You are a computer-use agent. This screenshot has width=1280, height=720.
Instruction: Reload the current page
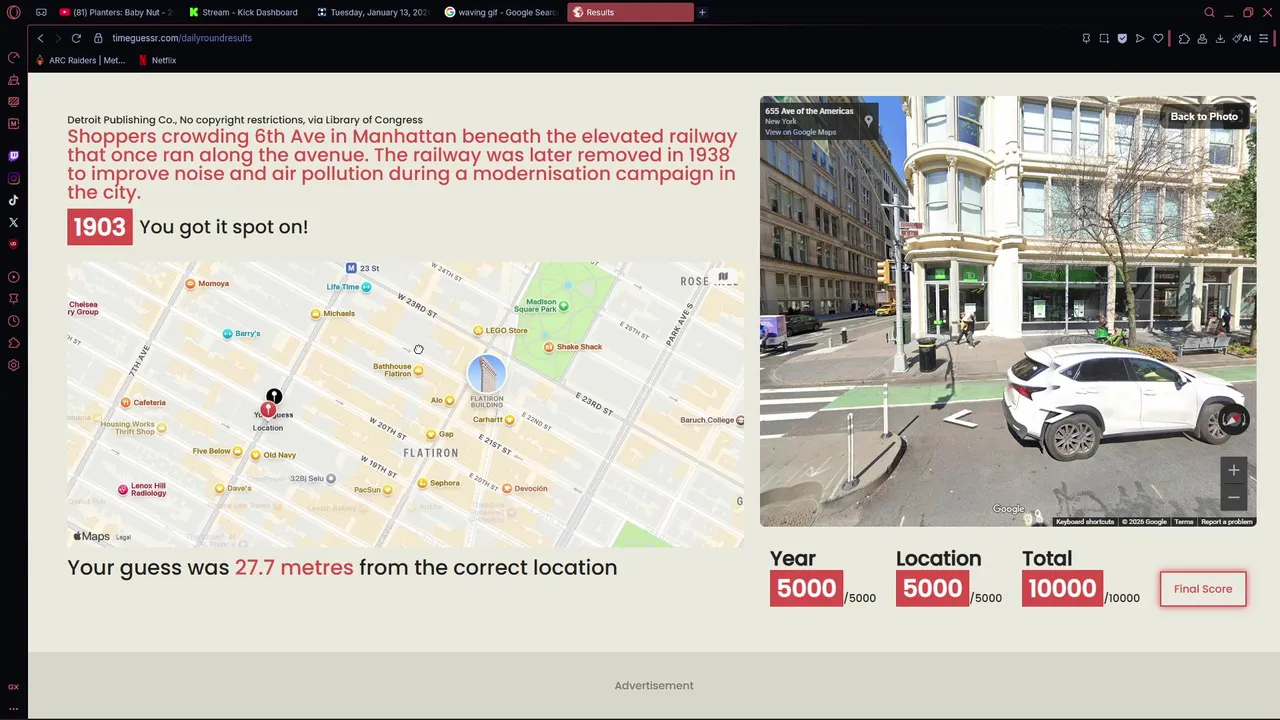tap(76, 38)
